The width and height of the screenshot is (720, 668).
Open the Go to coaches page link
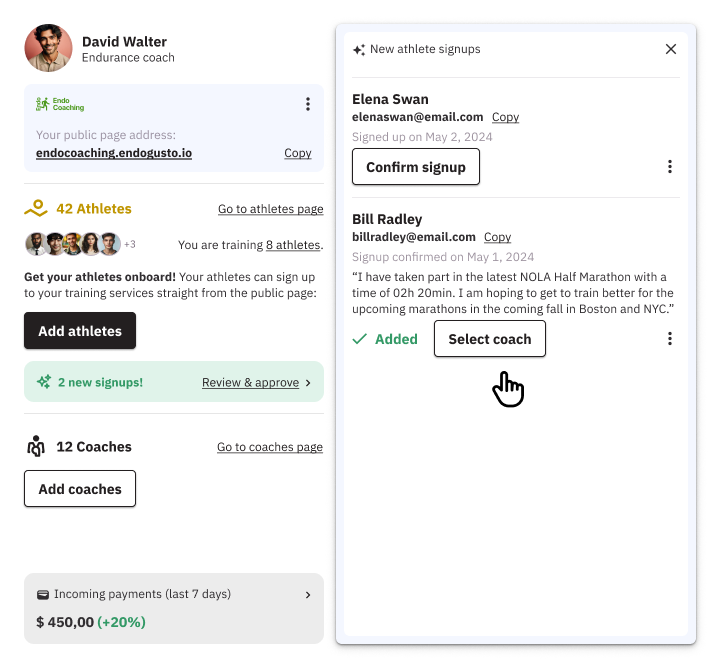click(x=270, y=447)
